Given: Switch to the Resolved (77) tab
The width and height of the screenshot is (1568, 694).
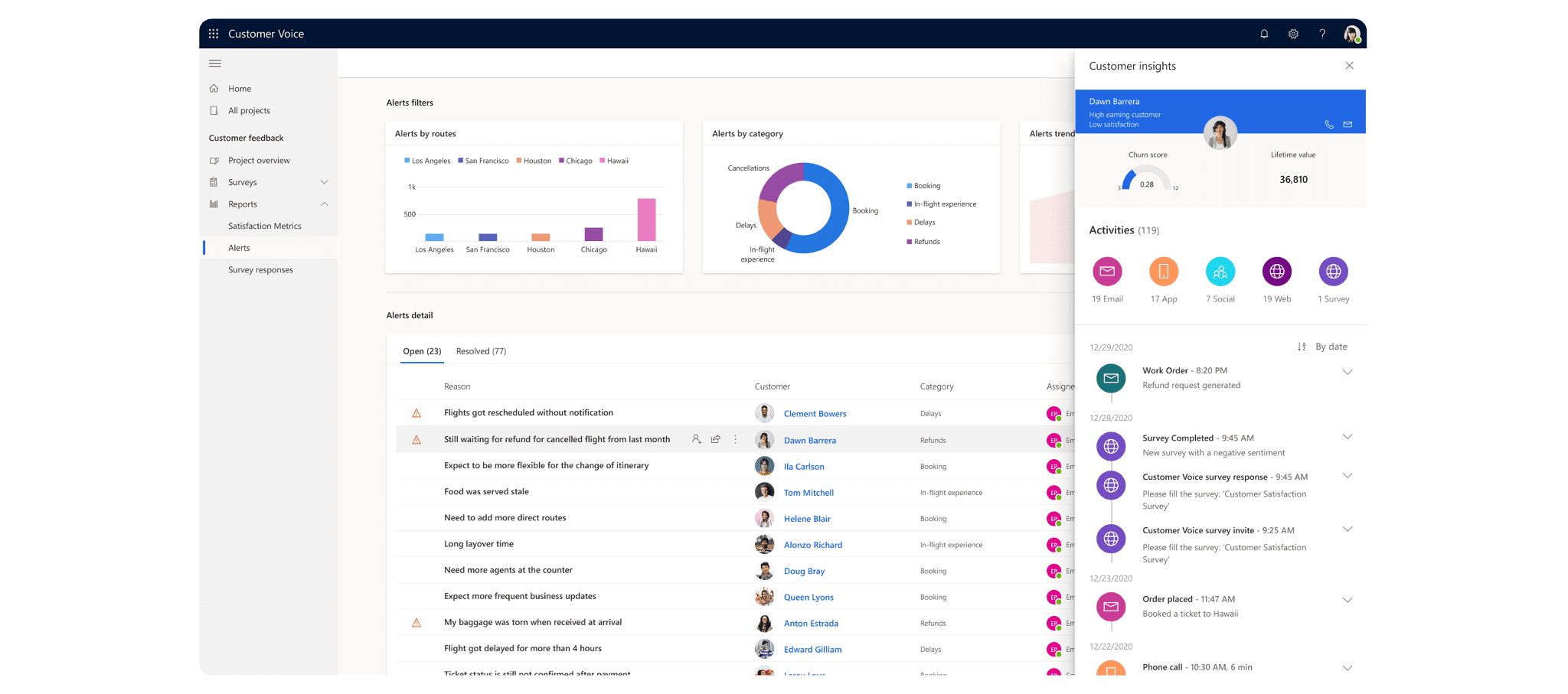Looking at the screenshot, I should (481, 351).
